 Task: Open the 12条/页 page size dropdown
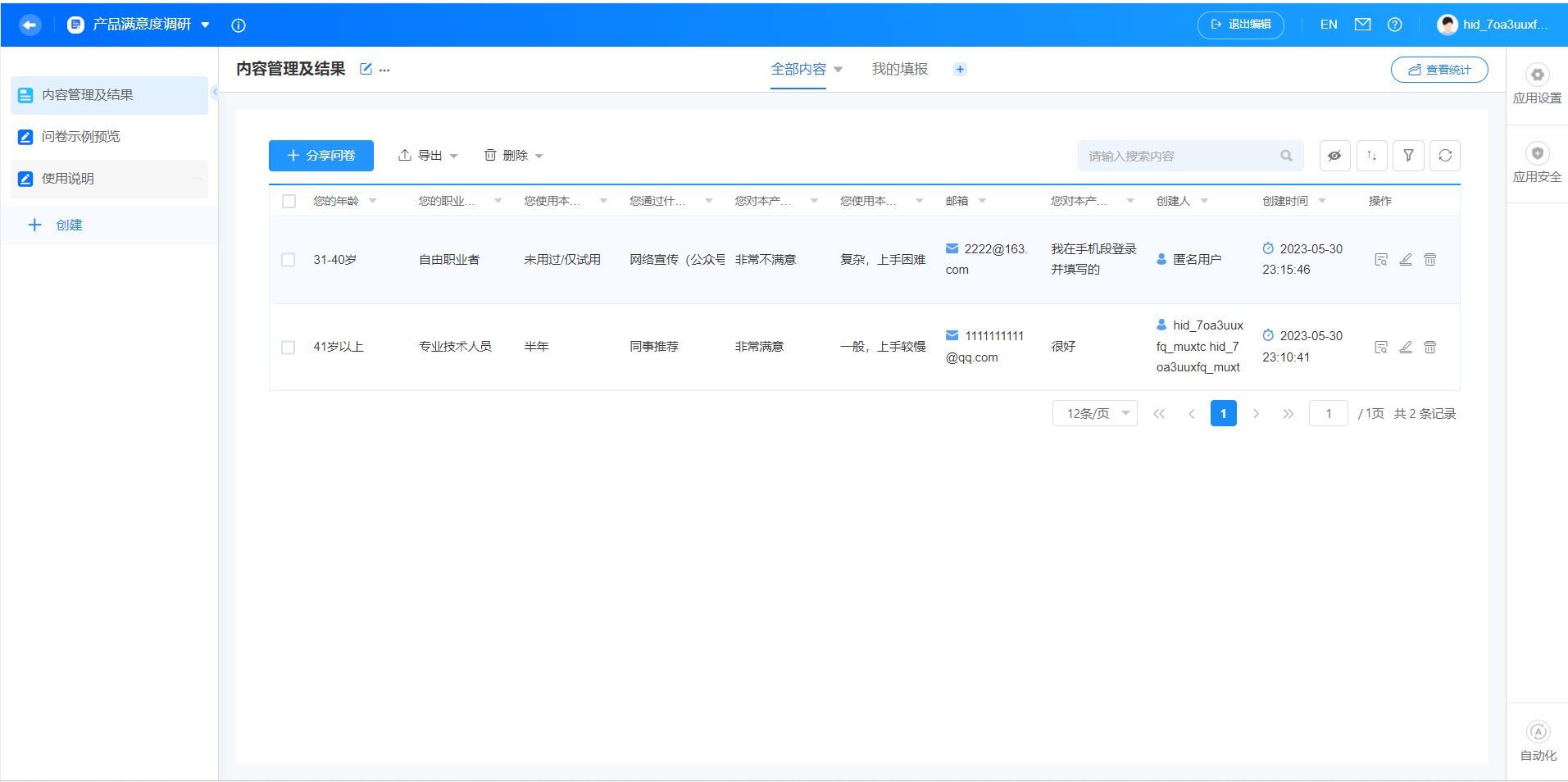point(1095,414)
